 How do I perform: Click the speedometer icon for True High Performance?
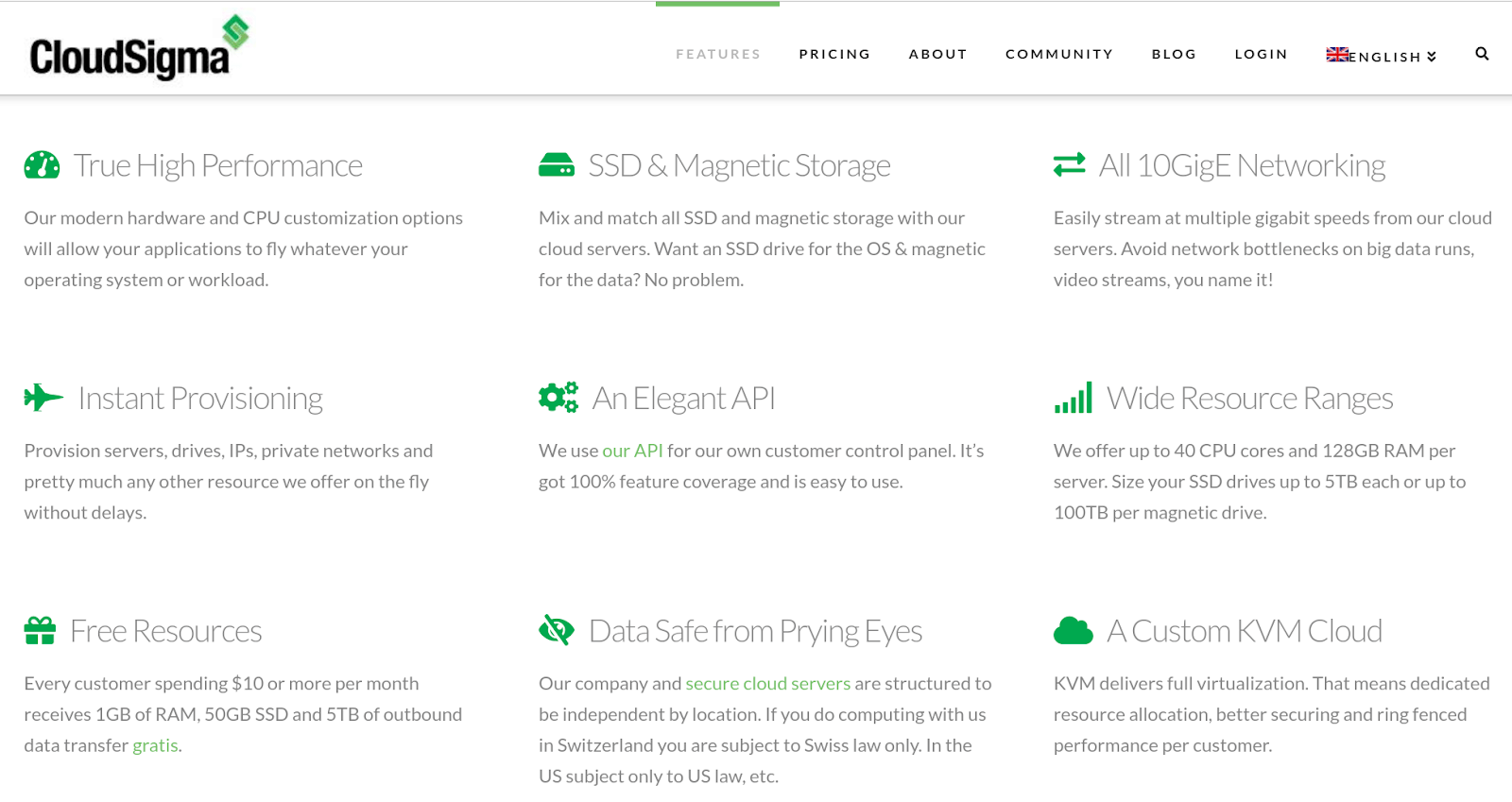click(42, 165)
